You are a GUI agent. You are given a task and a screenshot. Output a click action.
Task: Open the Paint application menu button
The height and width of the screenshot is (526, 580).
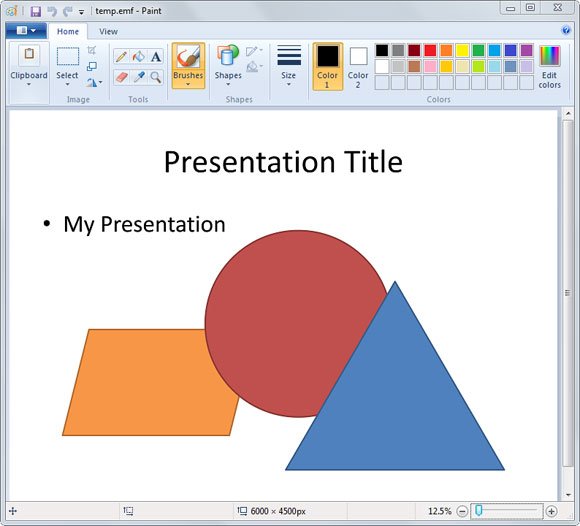click(26, 31)
